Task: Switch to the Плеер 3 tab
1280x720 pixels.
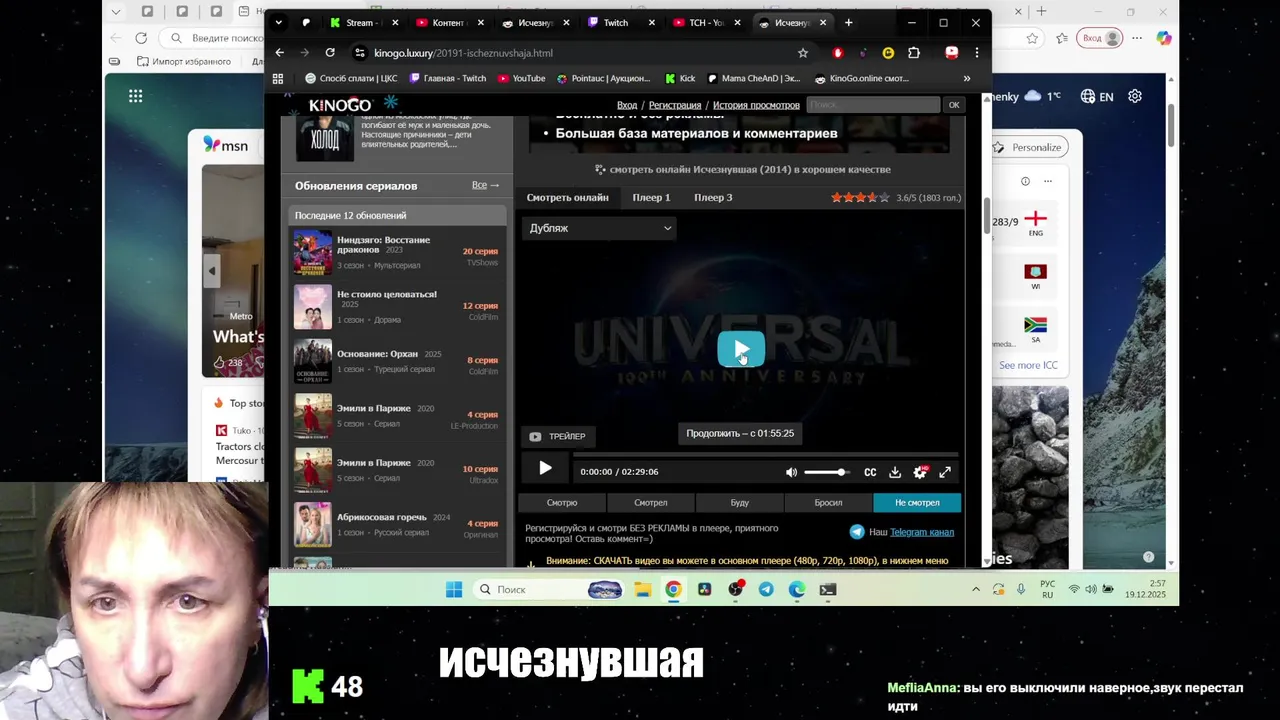Action: [713, 197]
